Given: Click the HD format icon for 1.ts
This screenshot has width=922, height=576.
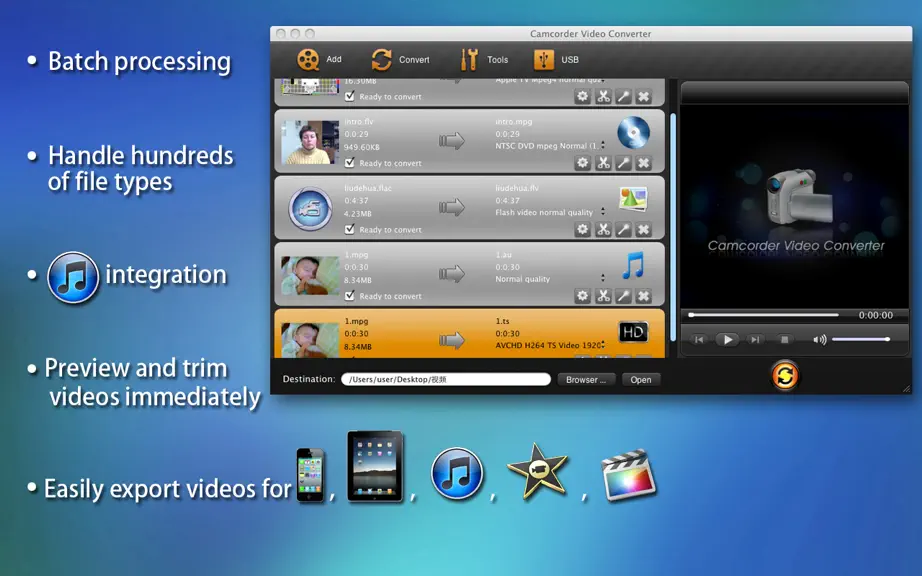Looking at the screenshot, I should 633,332.
